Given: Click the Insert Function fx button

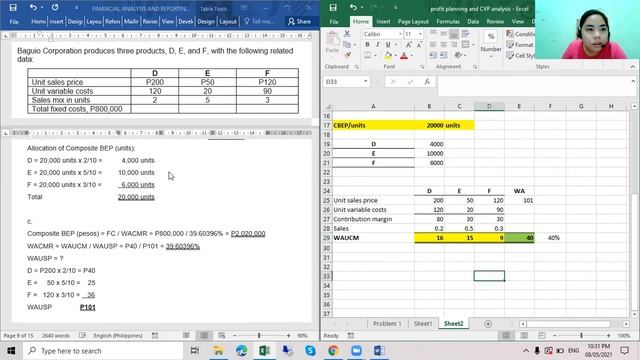Looking at the screenshot, I should click(427, 82).
